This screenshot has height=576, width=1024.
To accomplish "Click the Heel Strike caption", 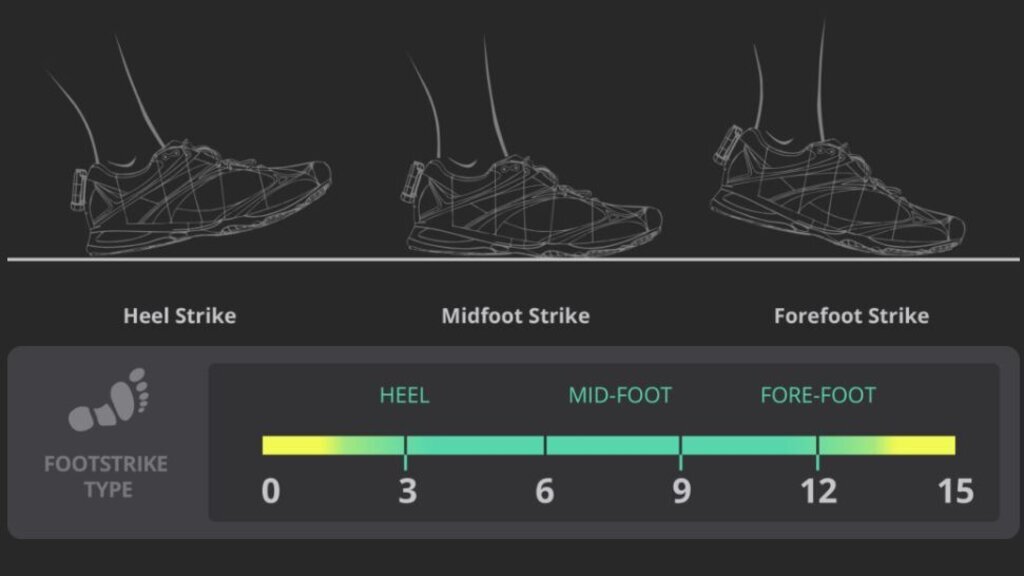I will click(x=180, y=316).
